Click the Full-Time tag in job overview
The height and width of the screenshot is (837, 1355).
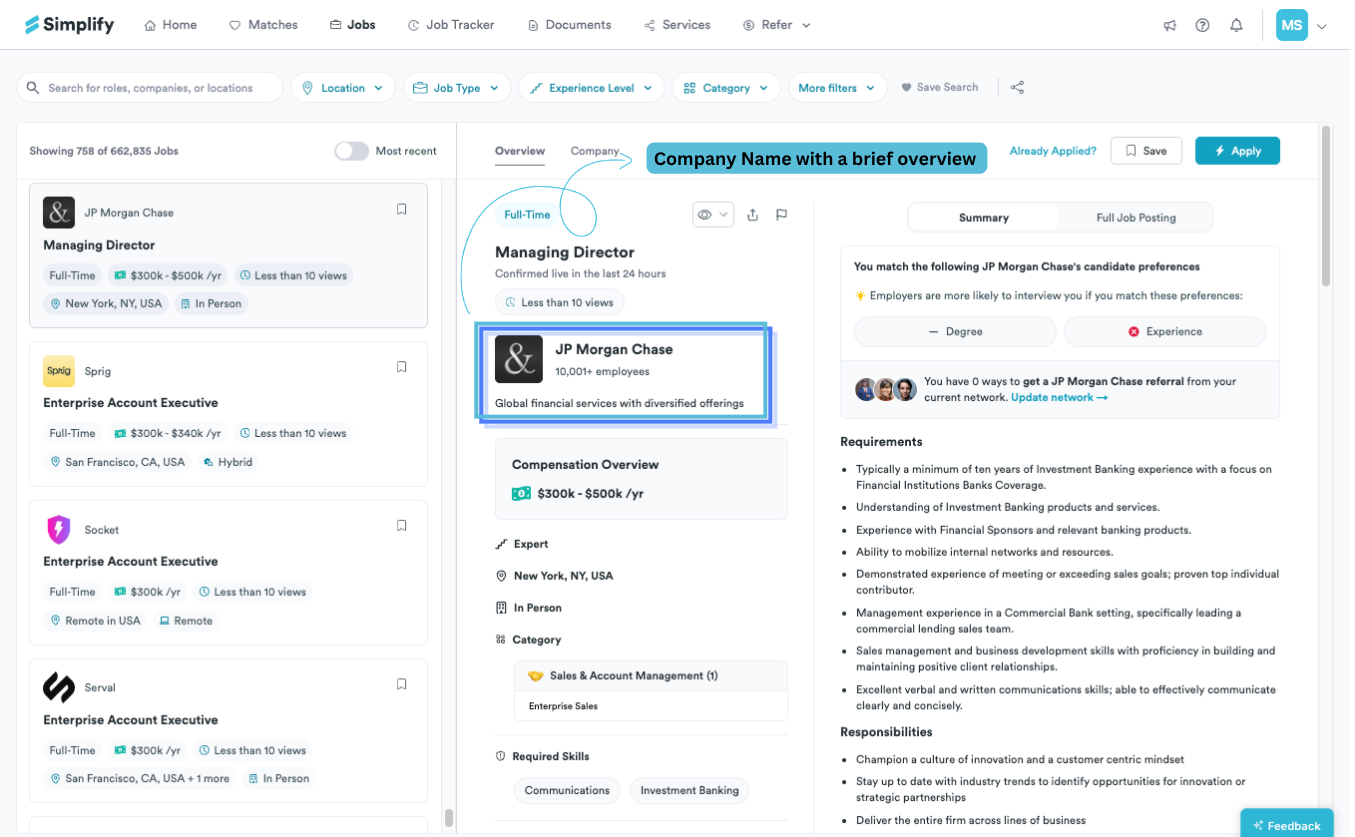527,215
